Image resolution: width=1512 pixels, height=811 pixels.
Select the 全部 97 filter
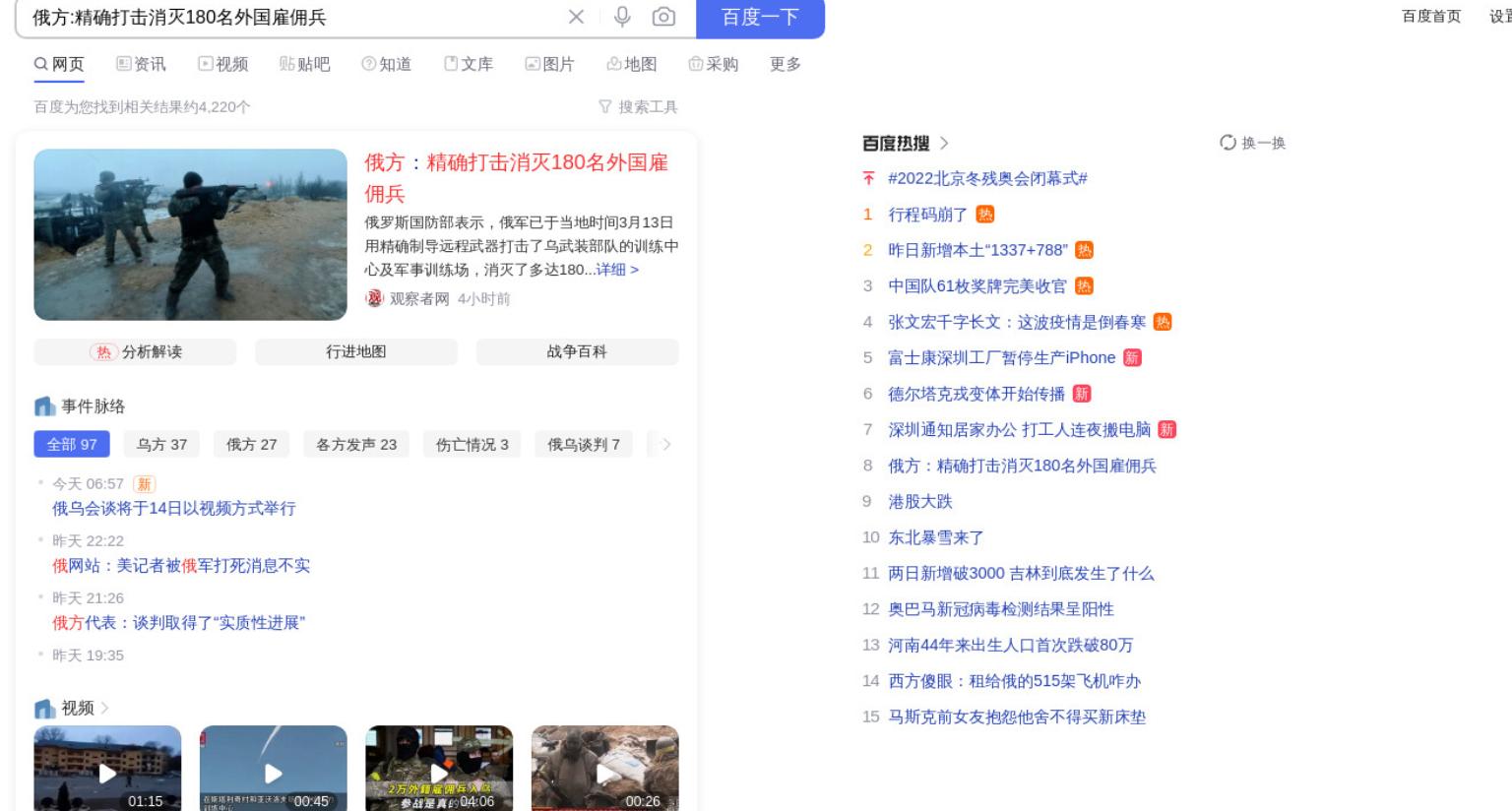pos(72,444)
